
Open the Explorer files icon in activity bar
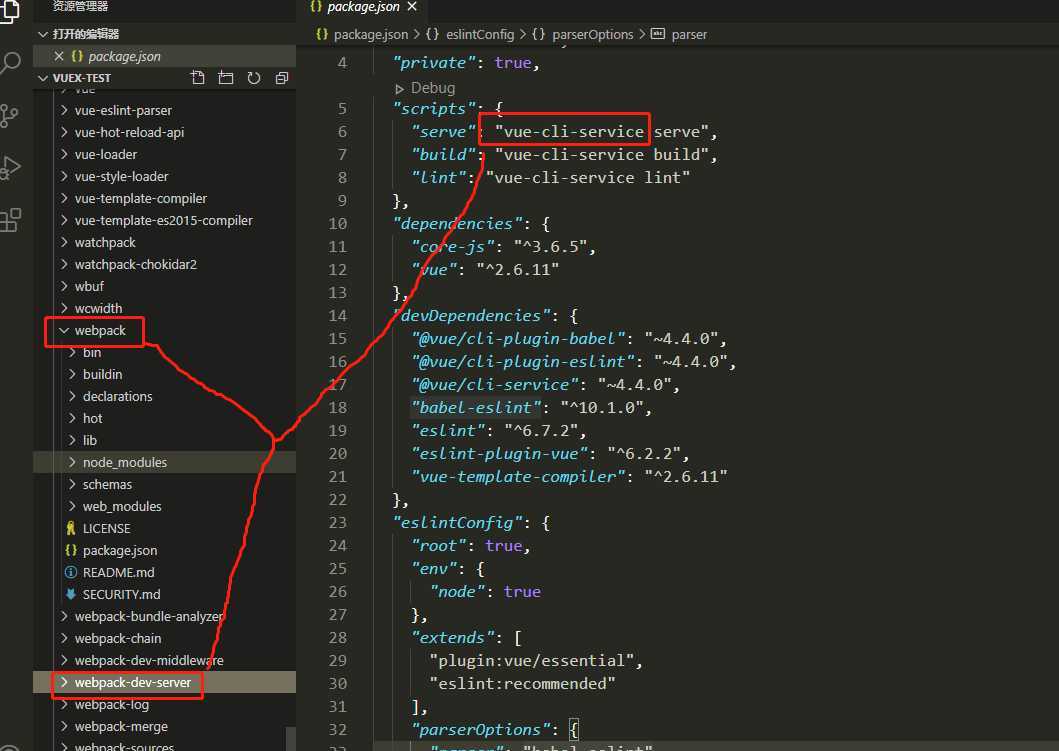click(8, 11)
